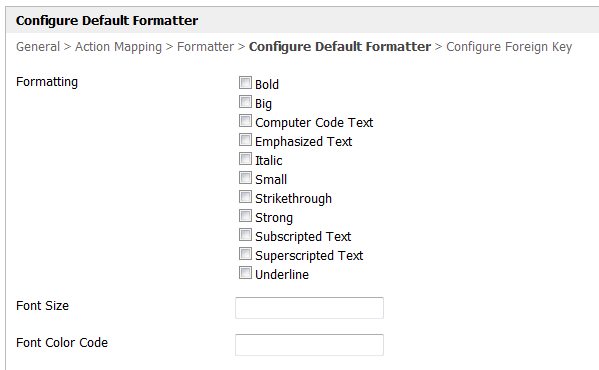Check the Computer Code Text option
599x370 pixels.
[245, 121]
